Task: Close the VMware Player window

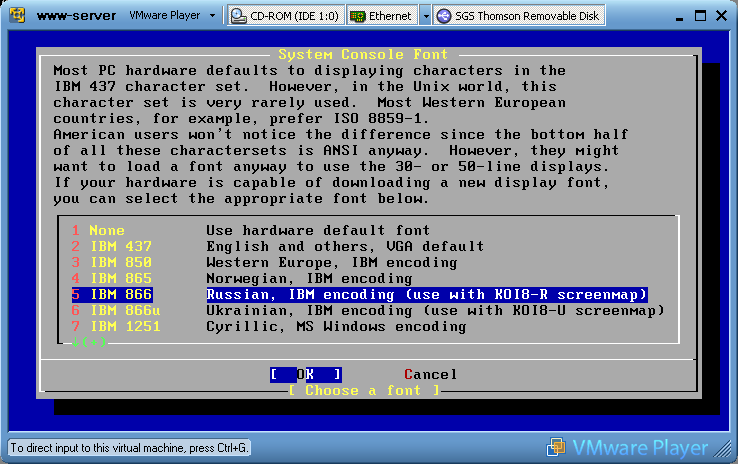Action: [722, 16]
